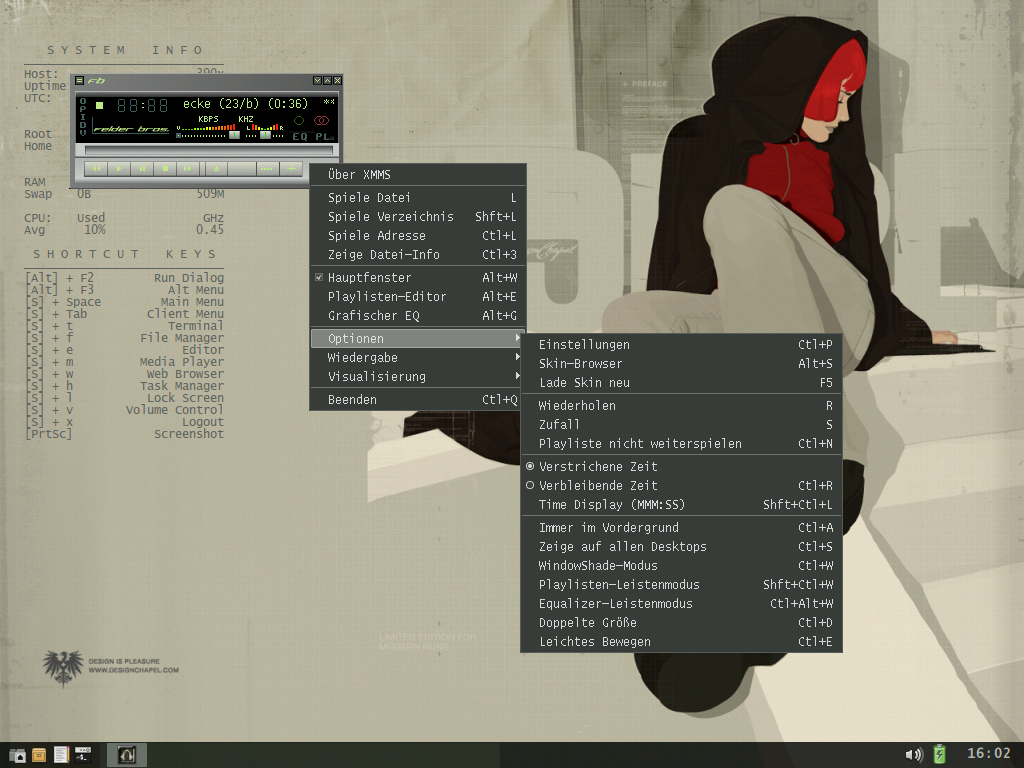The image size is (1024, 768).
Task: Toggle Doppelte Größe option
Action: 681,622
